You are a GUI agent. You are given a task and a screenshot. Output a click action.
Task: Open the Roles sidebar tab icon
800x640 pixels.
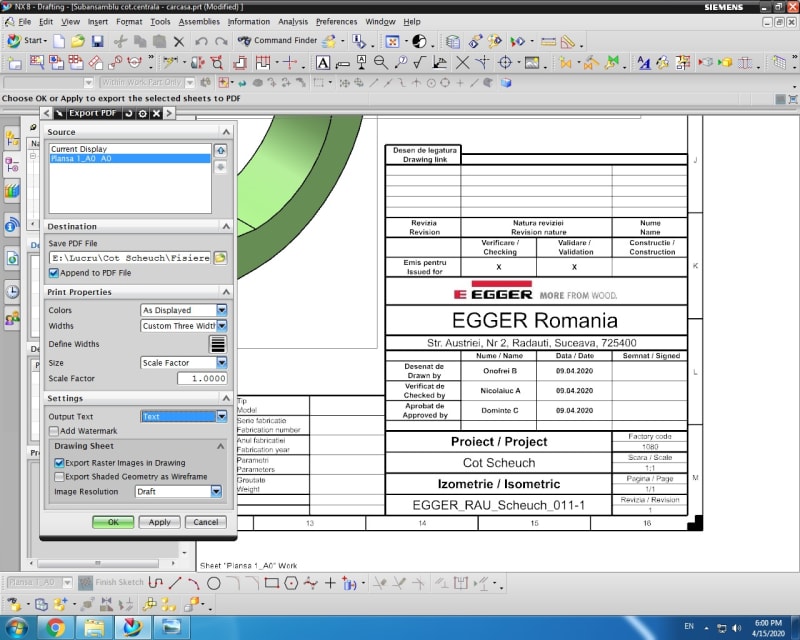pyautogui.click(x=12, y=318)
